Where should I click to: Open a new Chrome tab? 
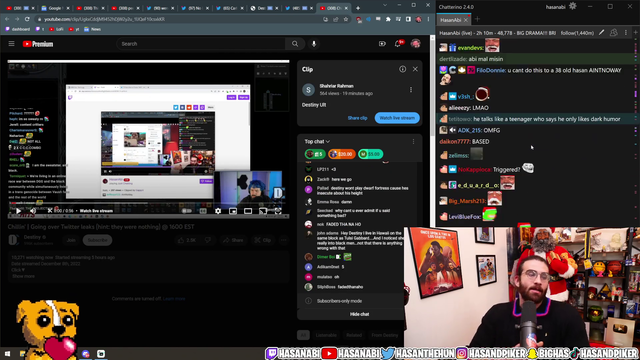(358, 8)
